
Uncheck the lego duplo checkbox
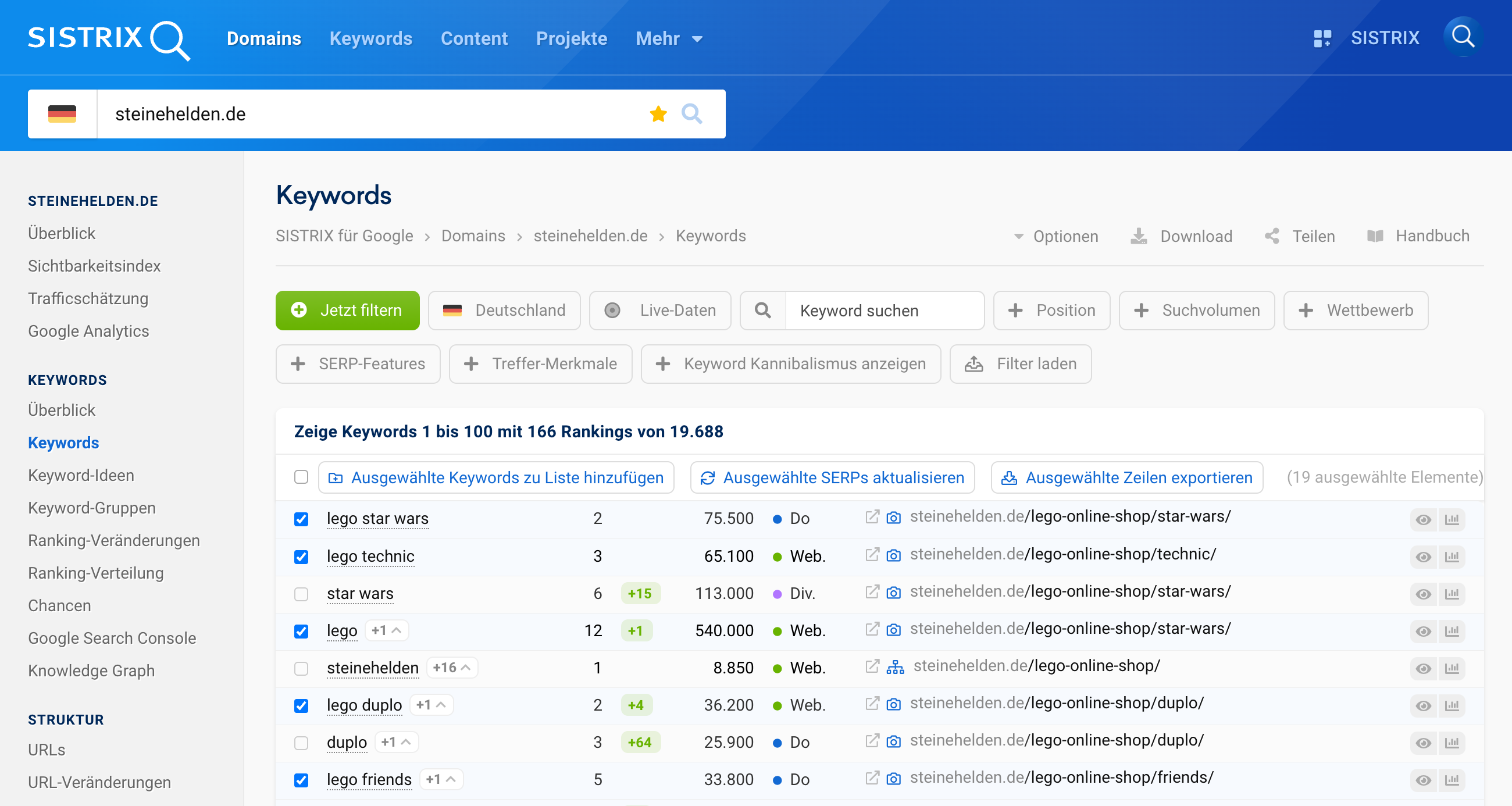click(x=301, y=705)
